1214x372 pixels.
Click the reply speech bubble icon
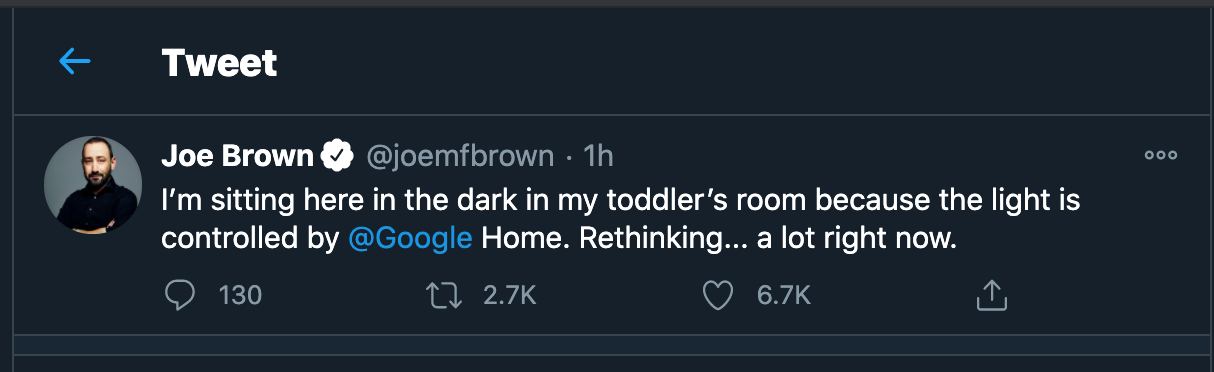tap(178, 295)
